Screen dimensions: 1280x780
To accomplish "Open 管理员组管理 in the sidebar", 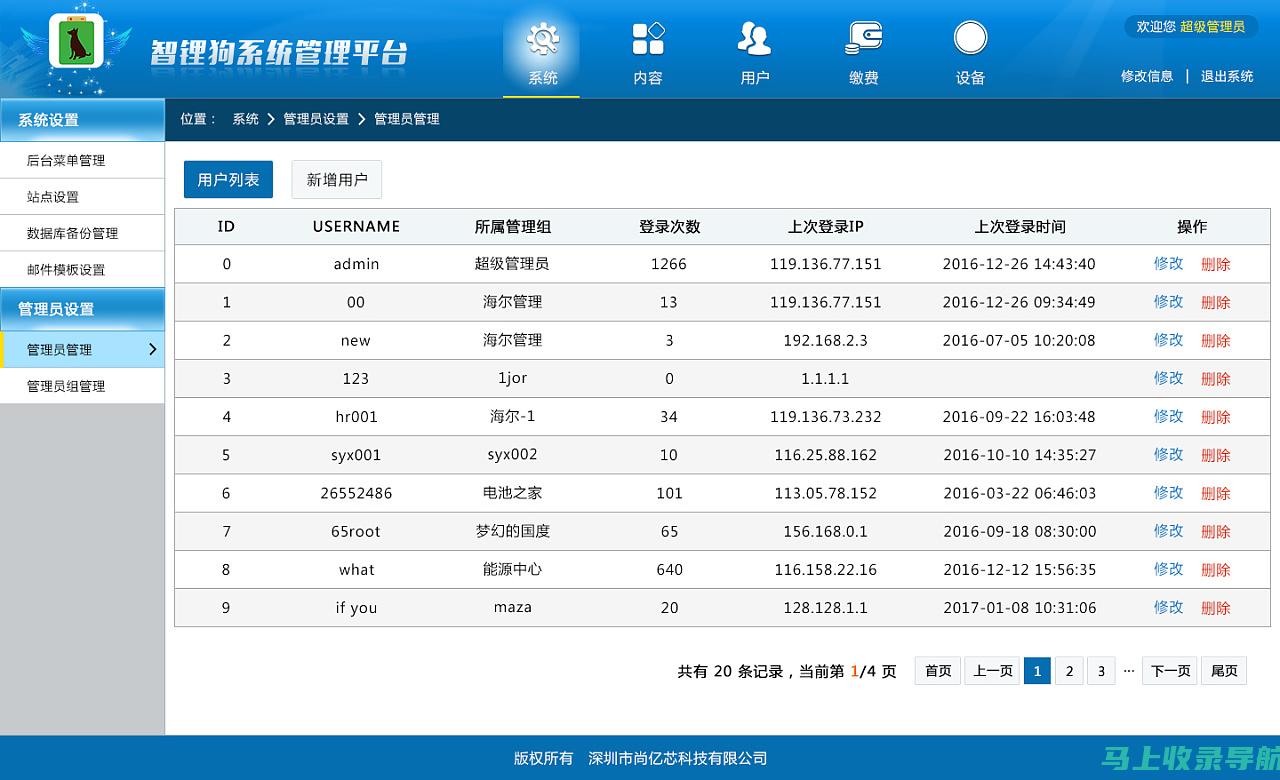I will tap(82, 386).
